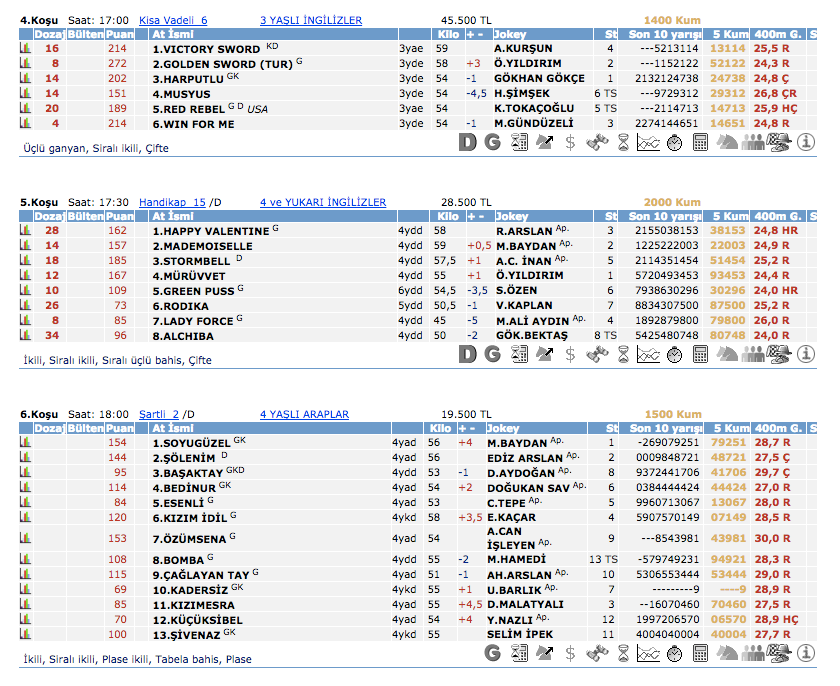
Task: Click 'At İsmi' column header in race 5
Action: coord(172,216)
